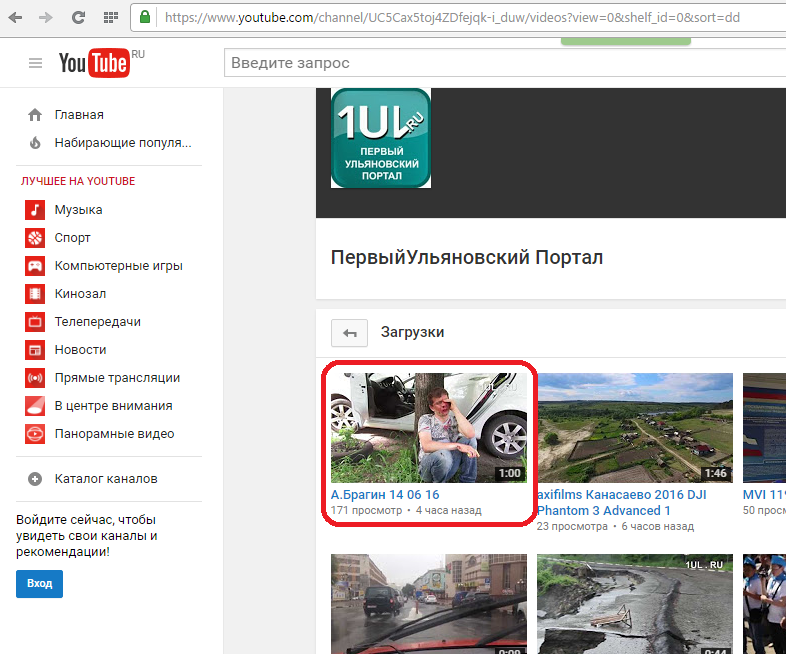
Task: Click the browser back arrow
Action: 16,18
